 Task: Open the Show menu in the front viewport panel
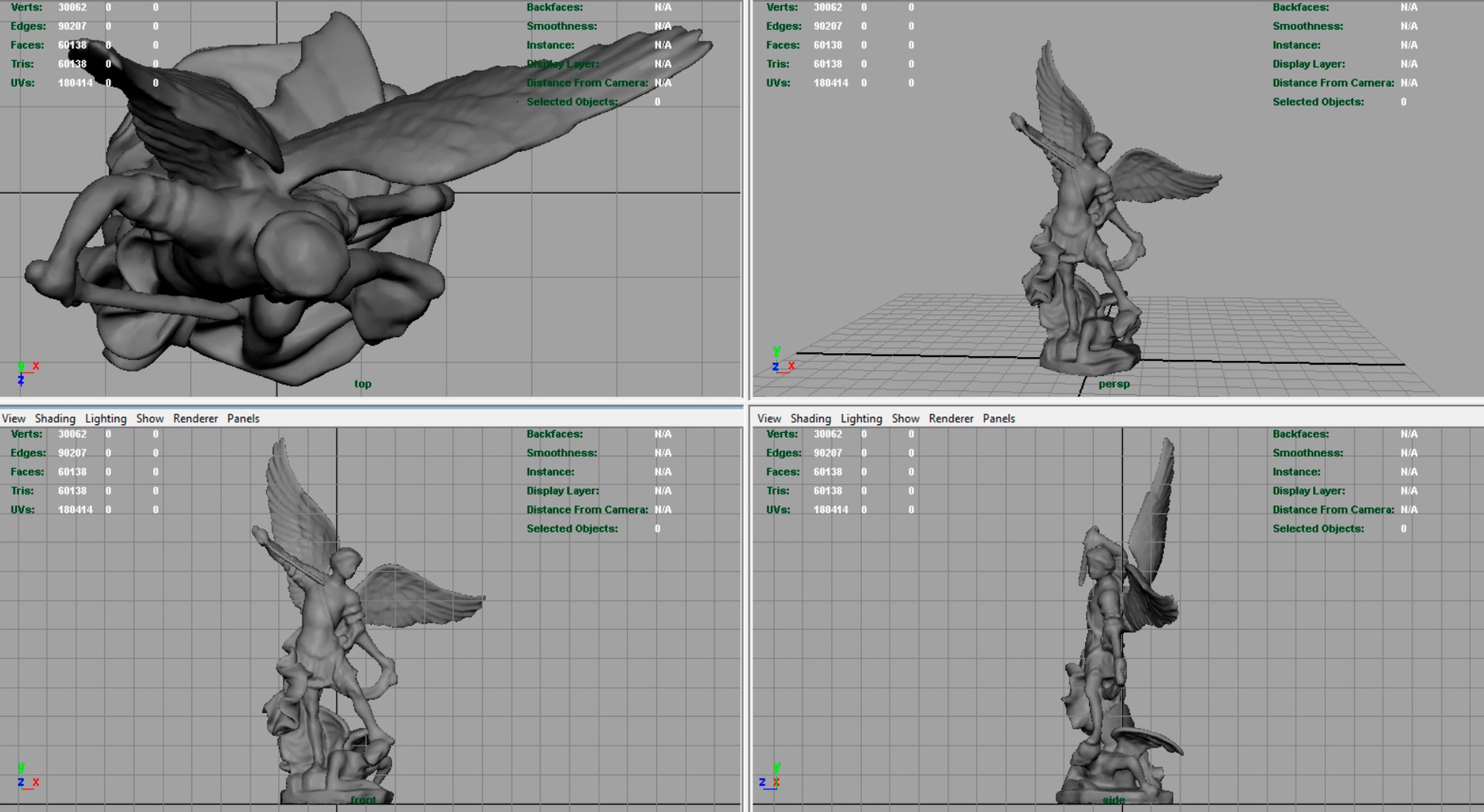point(150,418)
